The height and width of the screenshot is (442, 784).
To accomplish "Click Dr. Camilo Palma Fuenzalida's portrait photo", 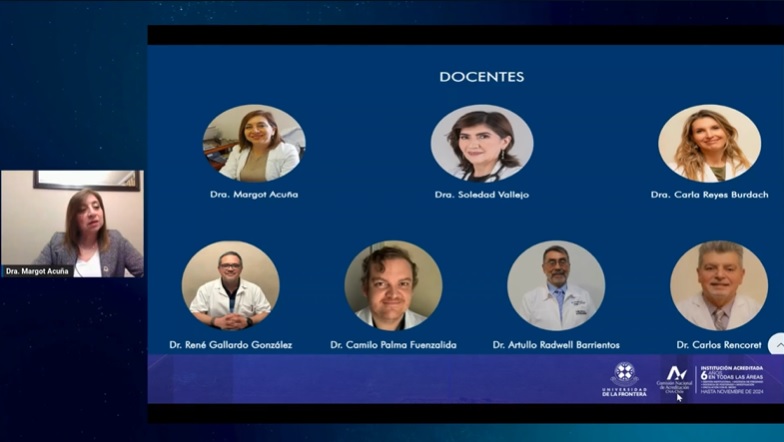I will click(393, 286).
